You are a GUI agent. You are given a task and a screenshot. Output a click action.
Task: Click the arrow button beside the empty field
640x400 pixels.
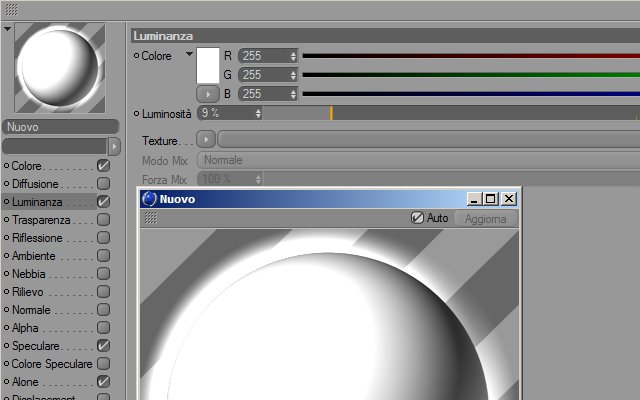114,146
